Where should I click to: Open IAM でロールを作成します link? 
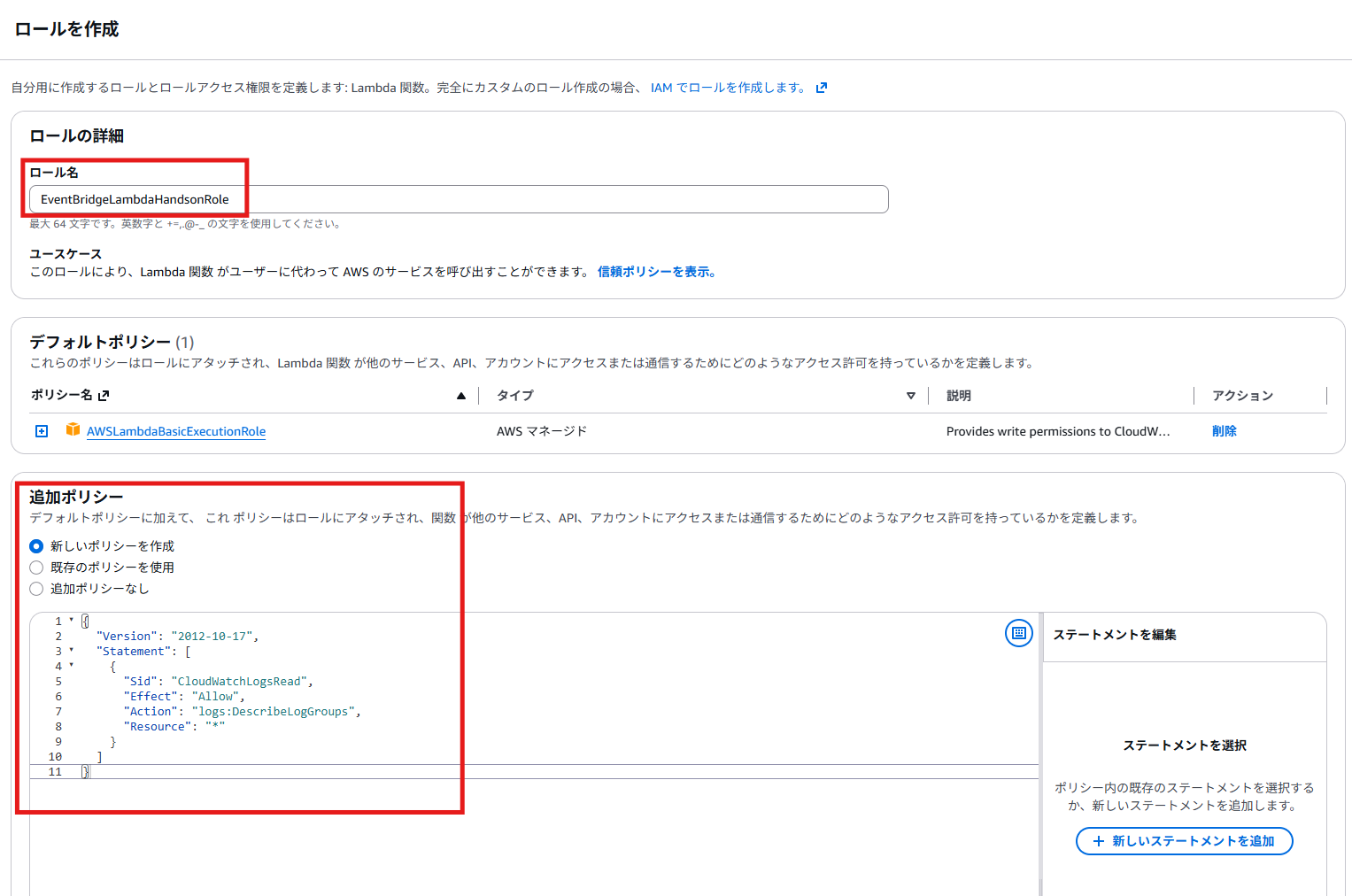pyautogui.click(x=728, y=88)
